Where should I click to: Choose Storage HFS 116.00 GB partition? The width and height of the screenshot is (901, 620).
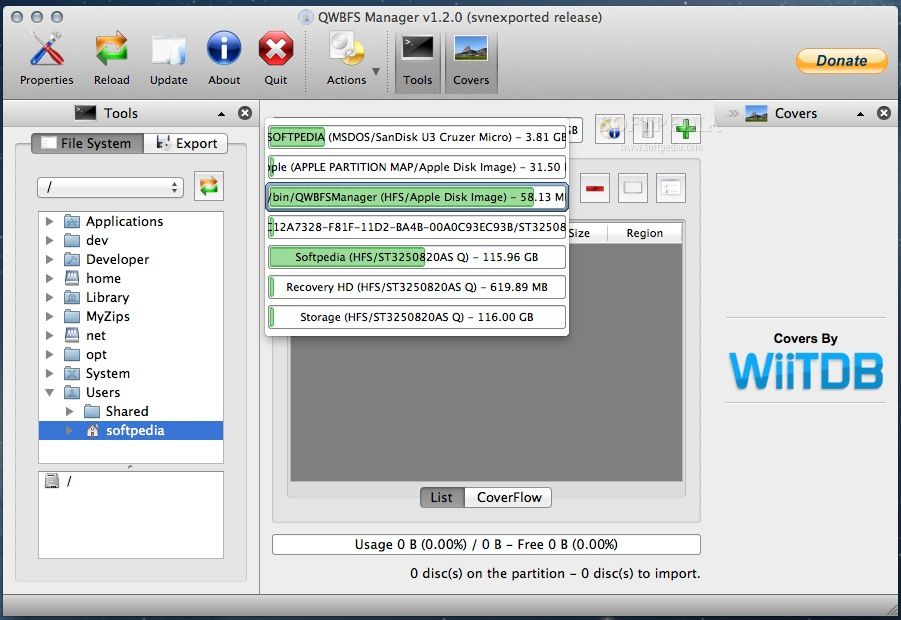[417, 317]
